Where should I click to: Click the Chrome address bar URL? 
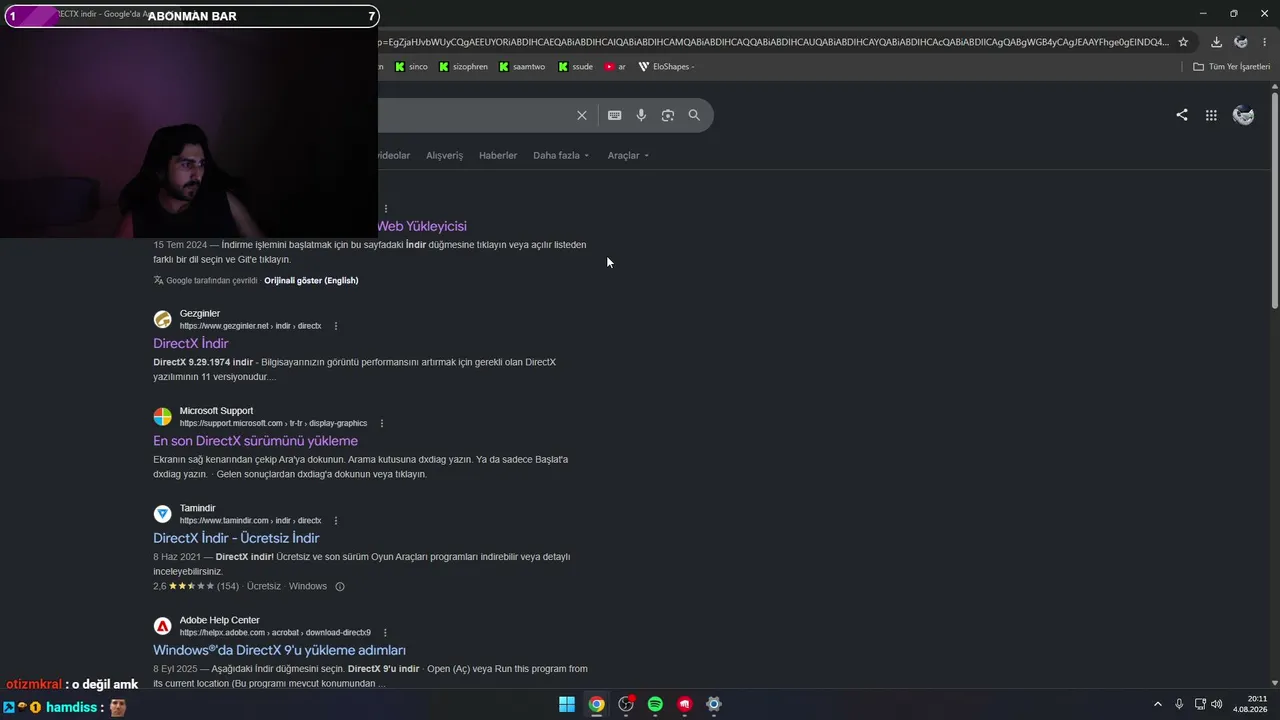772,42
